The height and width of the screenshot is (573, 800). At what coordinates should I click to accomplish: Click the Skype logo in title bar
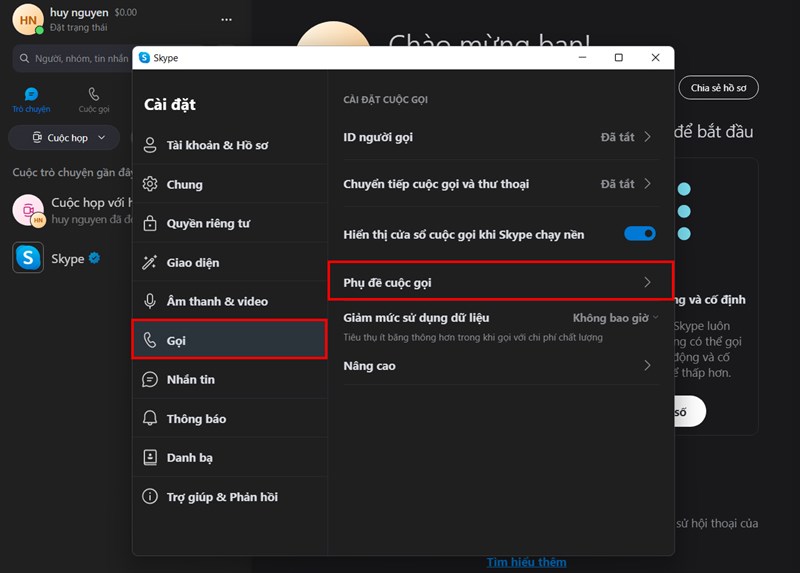click(144, 58)
